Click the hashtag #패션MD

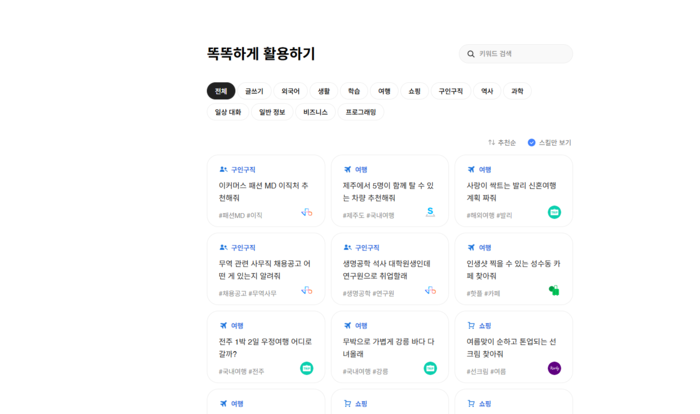[x=232, y=215]
